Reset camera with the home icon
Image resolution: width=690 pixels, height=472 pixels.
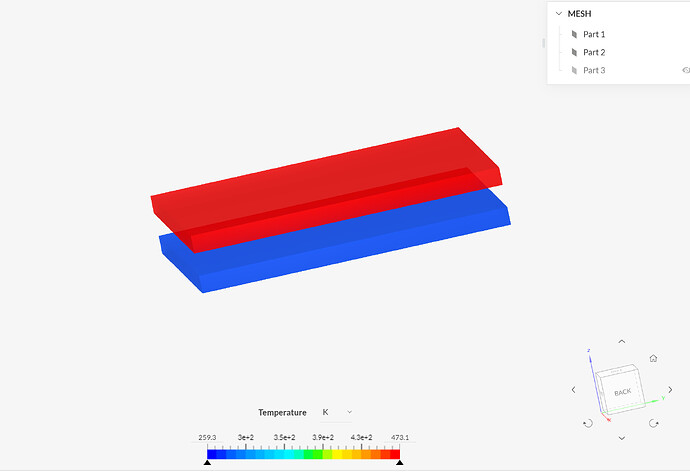pyautogui.click(x=653, y=359)
